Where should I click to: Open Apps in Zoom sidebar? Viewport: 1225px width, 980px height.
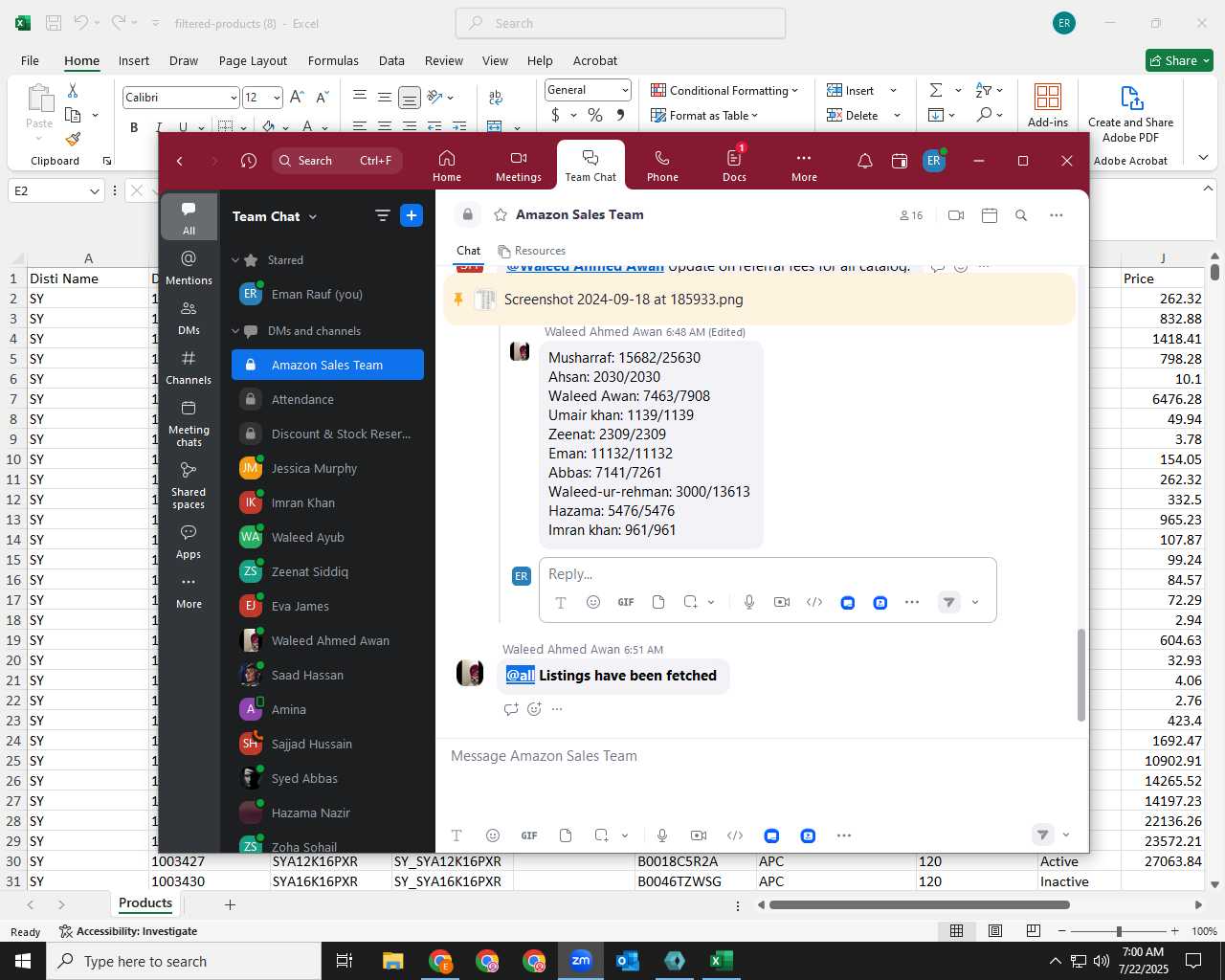189,541
